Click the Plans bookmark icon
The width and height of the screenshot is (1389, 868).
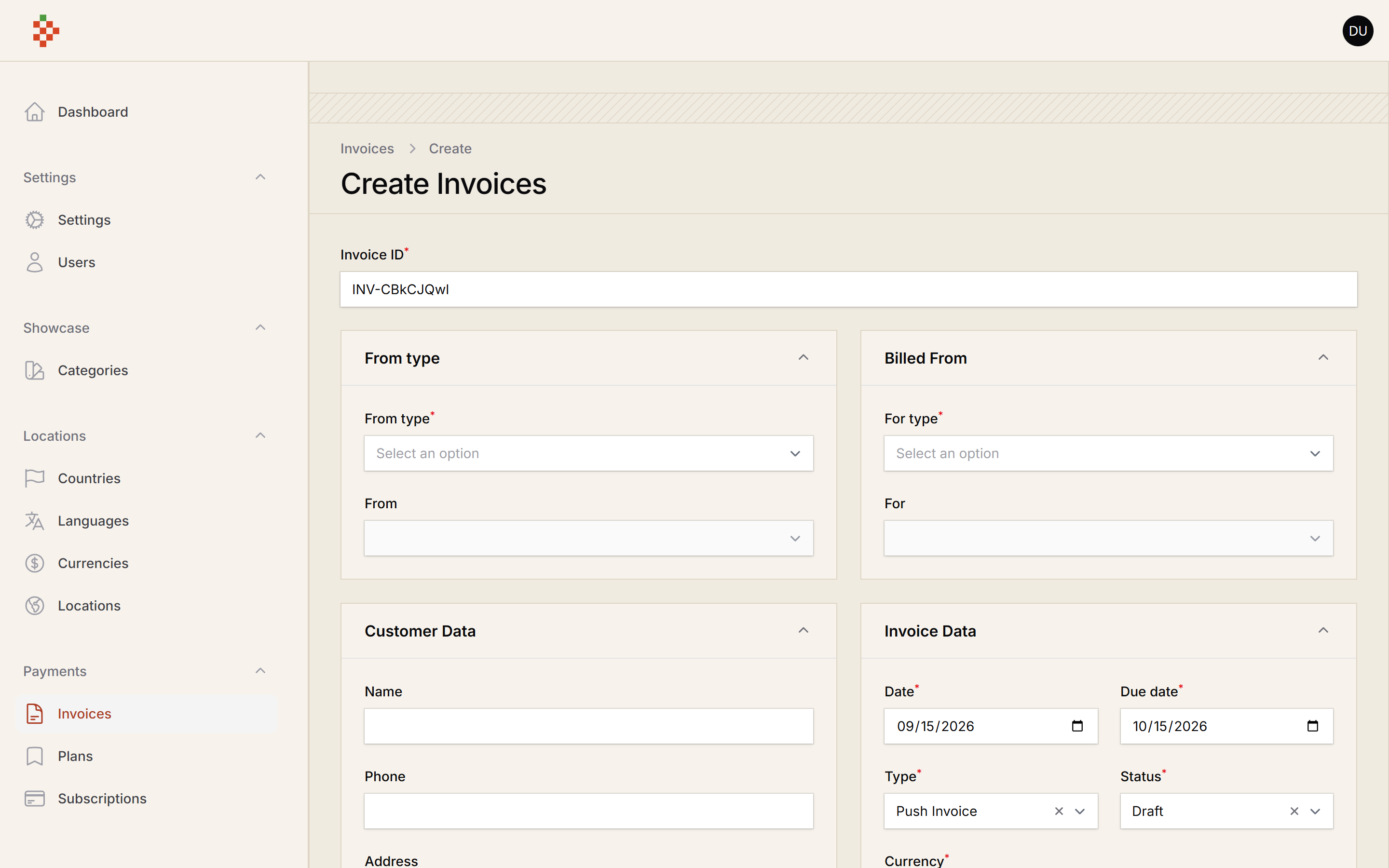(x=34, y=756)
